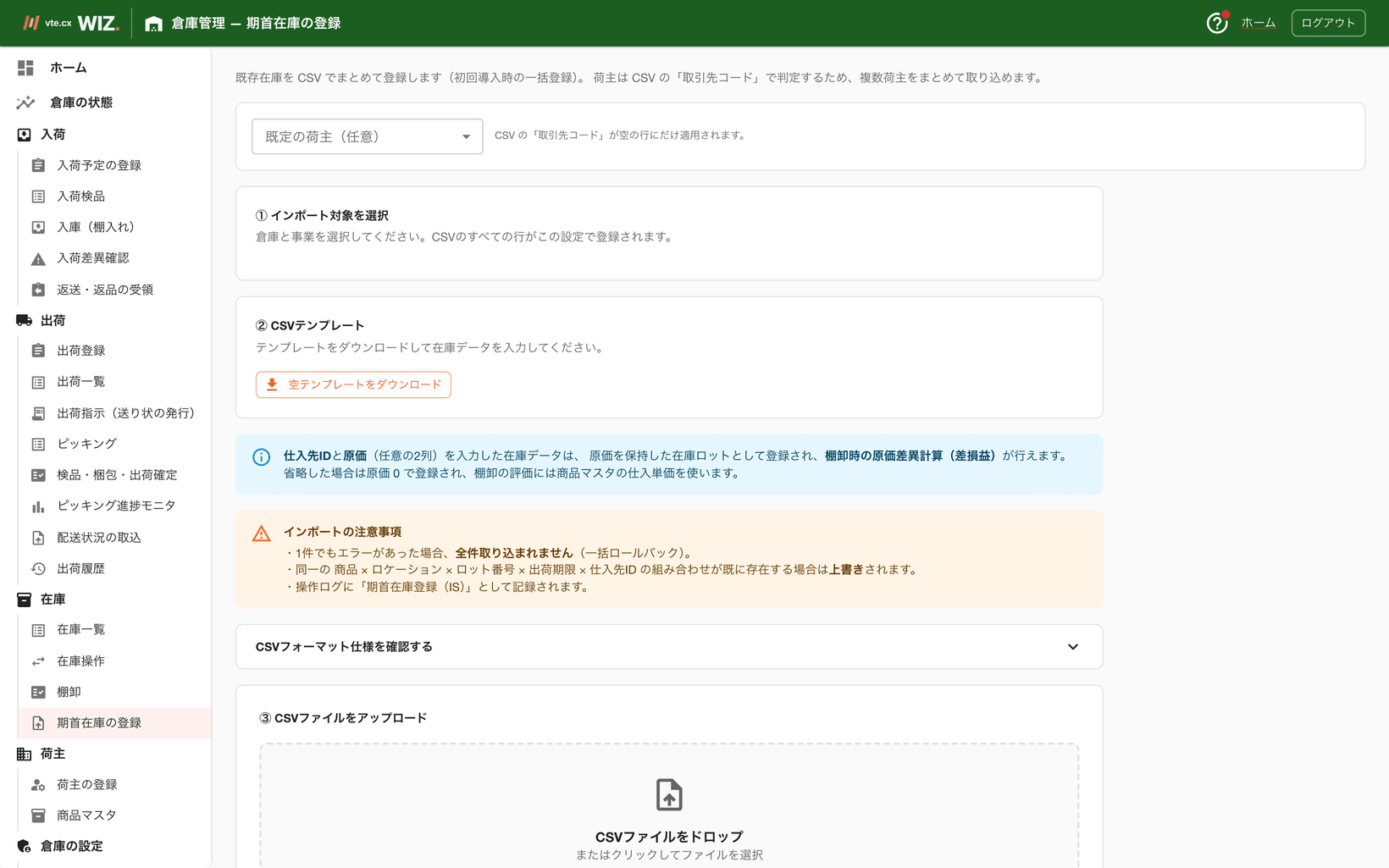Click the download icon on template button
Viewport: 1389px width, 868px height.
(272, 384)
